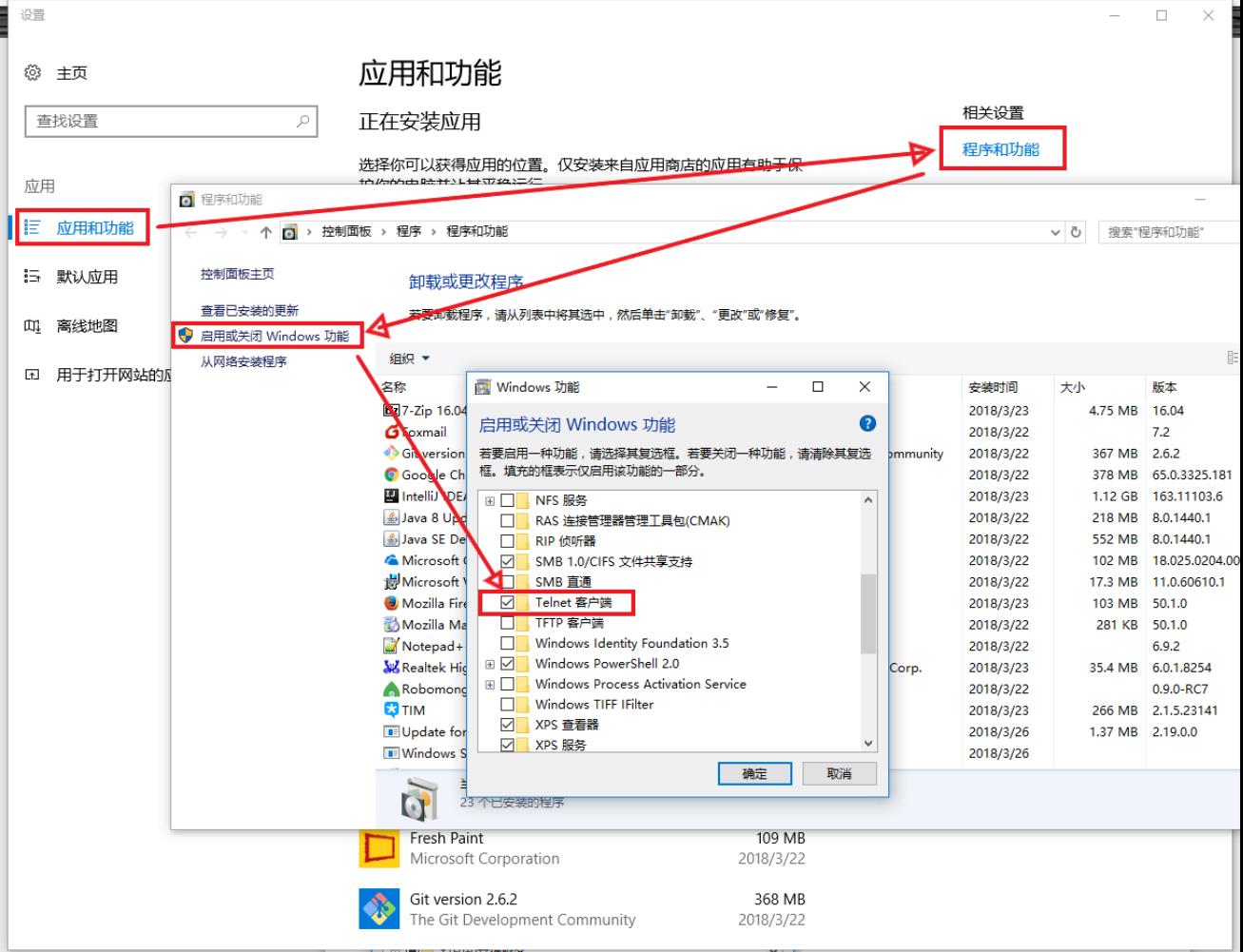1243x952 pixels.
Task: Click the Find a setting search field
Action: (170, 121)
